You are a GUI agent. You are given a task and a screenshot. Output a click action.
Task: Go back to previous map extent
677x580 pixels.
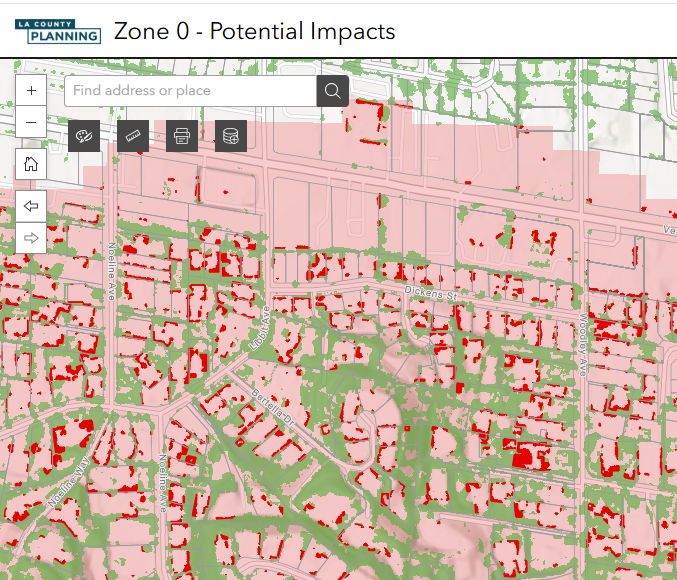(31, 206)
